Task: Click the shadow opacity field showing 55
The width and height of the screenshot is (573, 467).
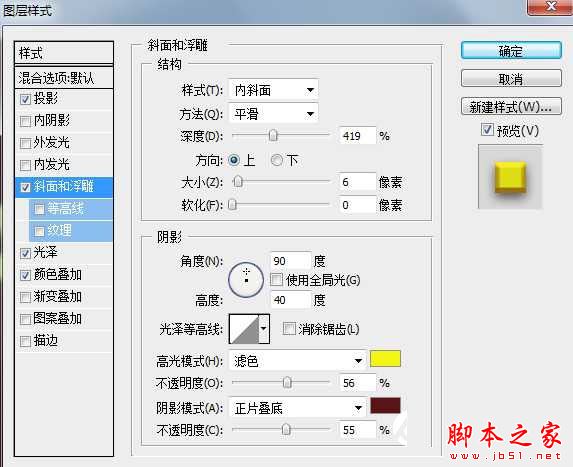Action: click(357, 430)
